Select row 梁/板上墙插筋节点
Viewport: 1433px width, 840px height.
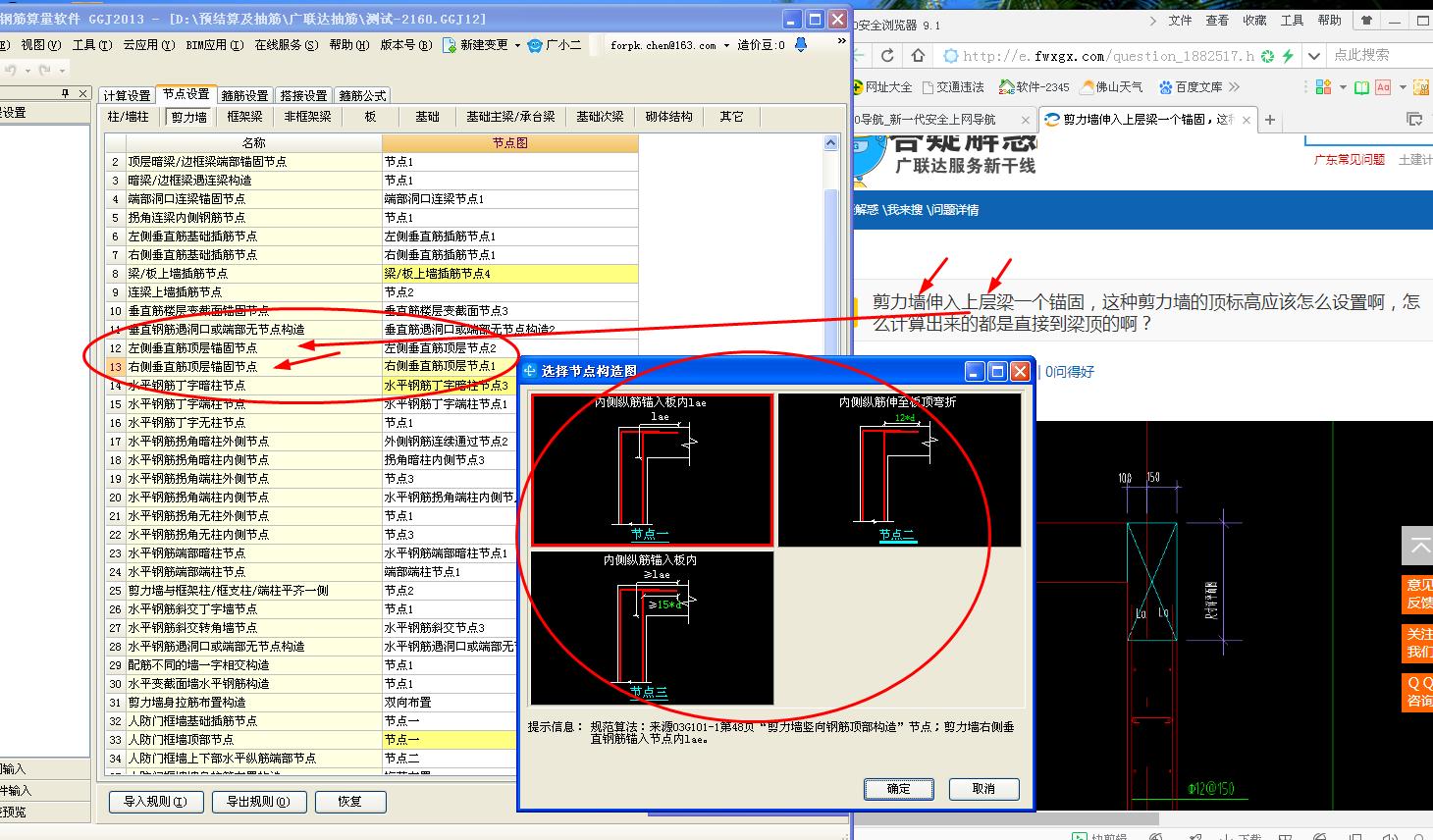click(372, 273)
